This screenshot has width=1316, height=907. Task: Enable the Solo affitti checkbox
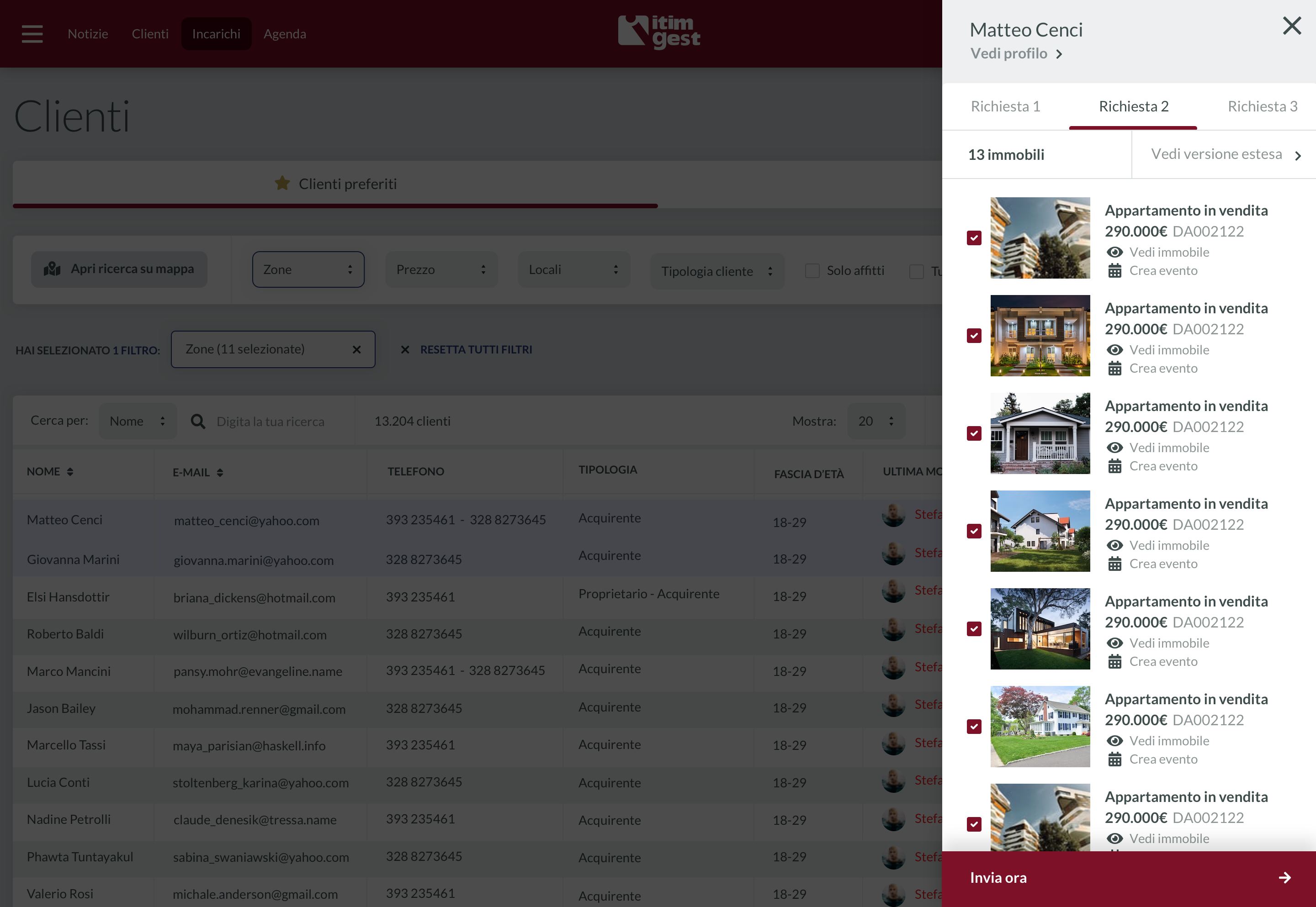(x=812, y=271)
